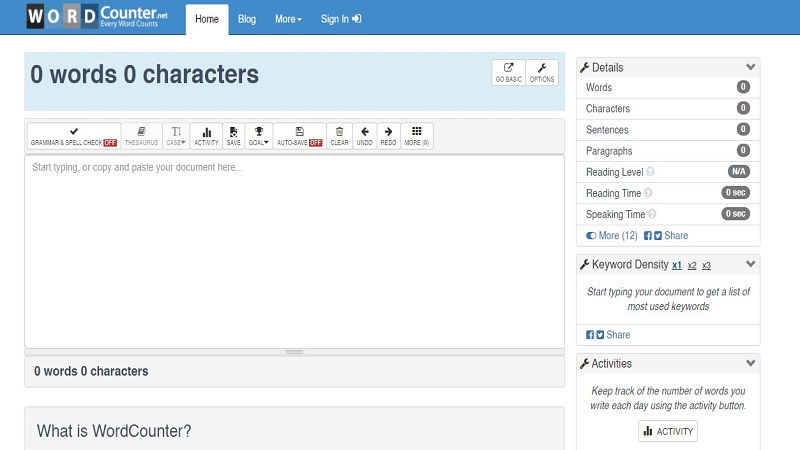Share Keyword Density on Twitter icon
The width and height of the screenshot is (800, 450).
point(600,335)
